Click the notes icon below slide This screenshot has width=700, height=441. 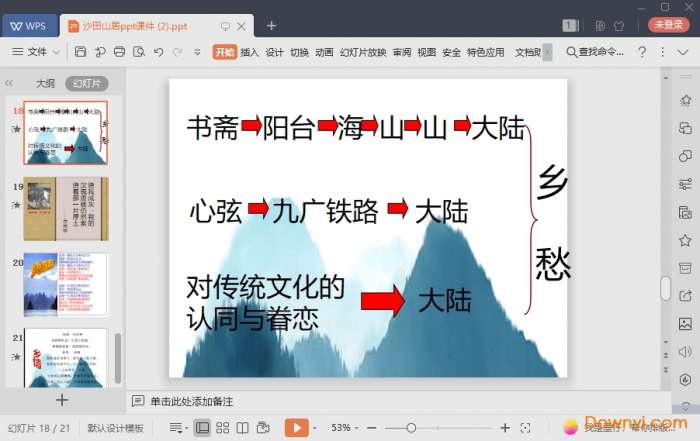pos(138,401)
